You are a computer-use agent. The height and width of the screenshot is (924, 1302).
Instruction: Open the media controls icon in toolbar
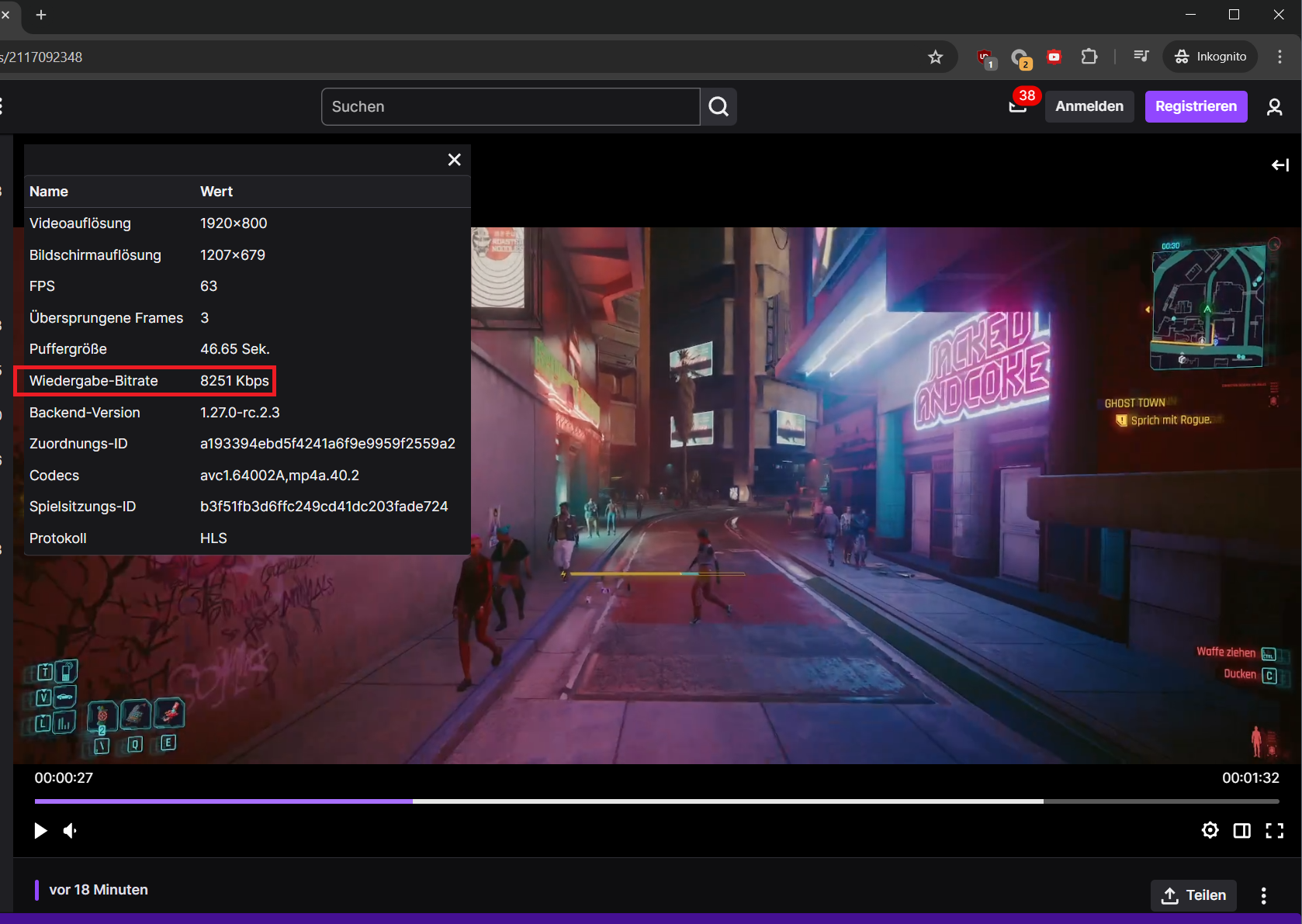click(1141, 57)
